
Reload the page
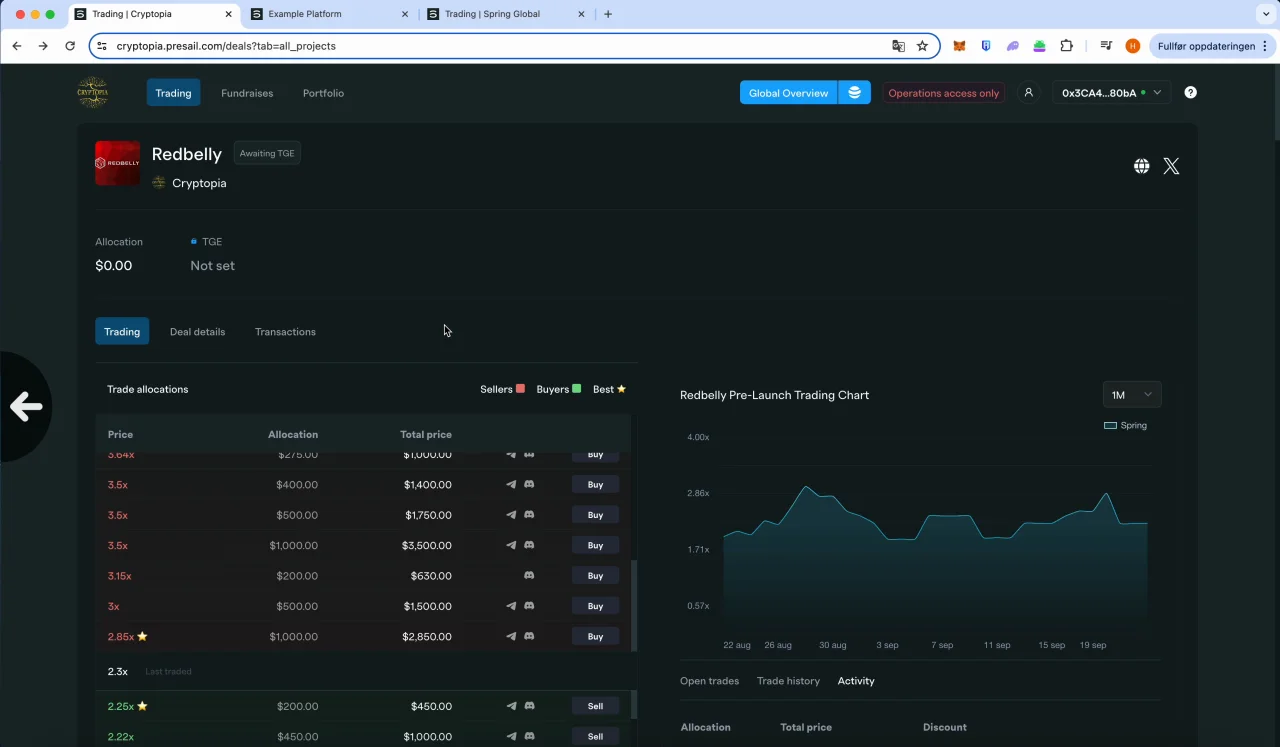pyautogui.click(x=70, y=46)
